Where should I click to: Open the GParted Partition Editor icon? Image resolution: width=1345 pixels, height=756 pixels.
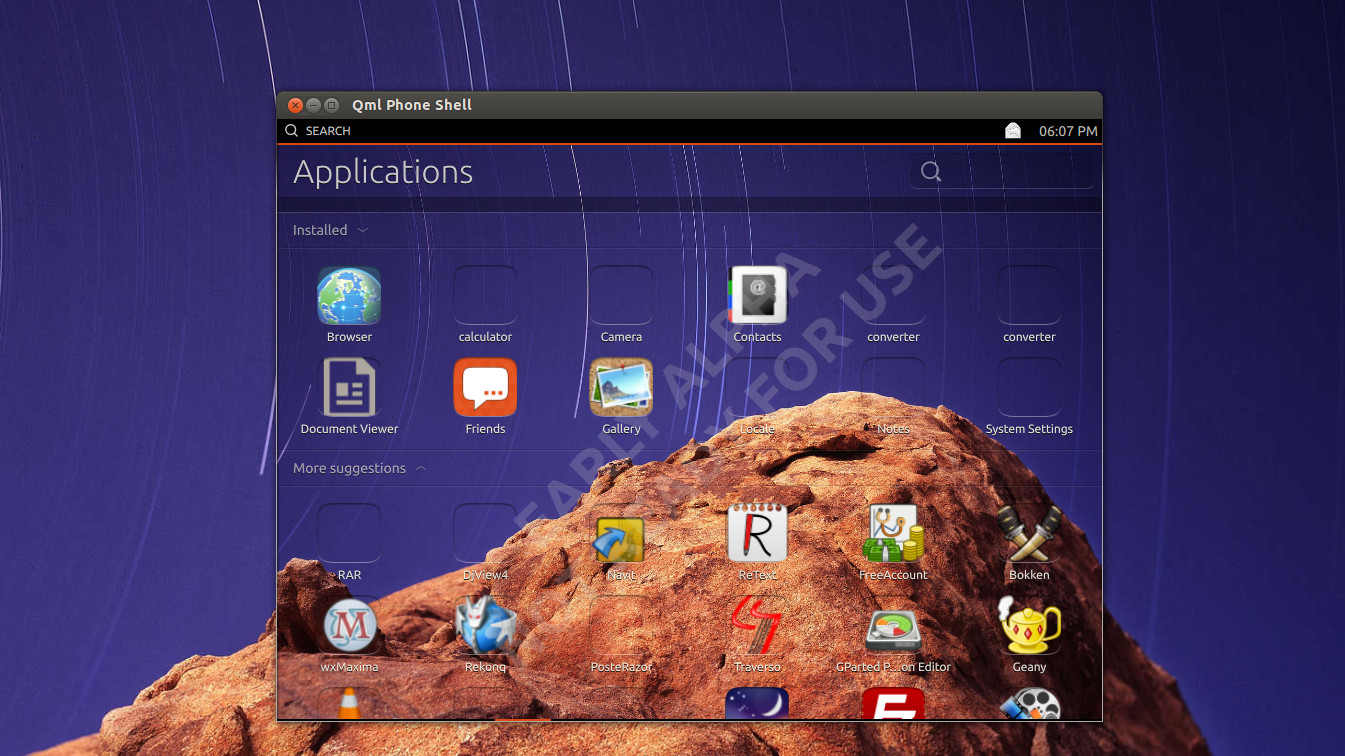pos(893,626)
